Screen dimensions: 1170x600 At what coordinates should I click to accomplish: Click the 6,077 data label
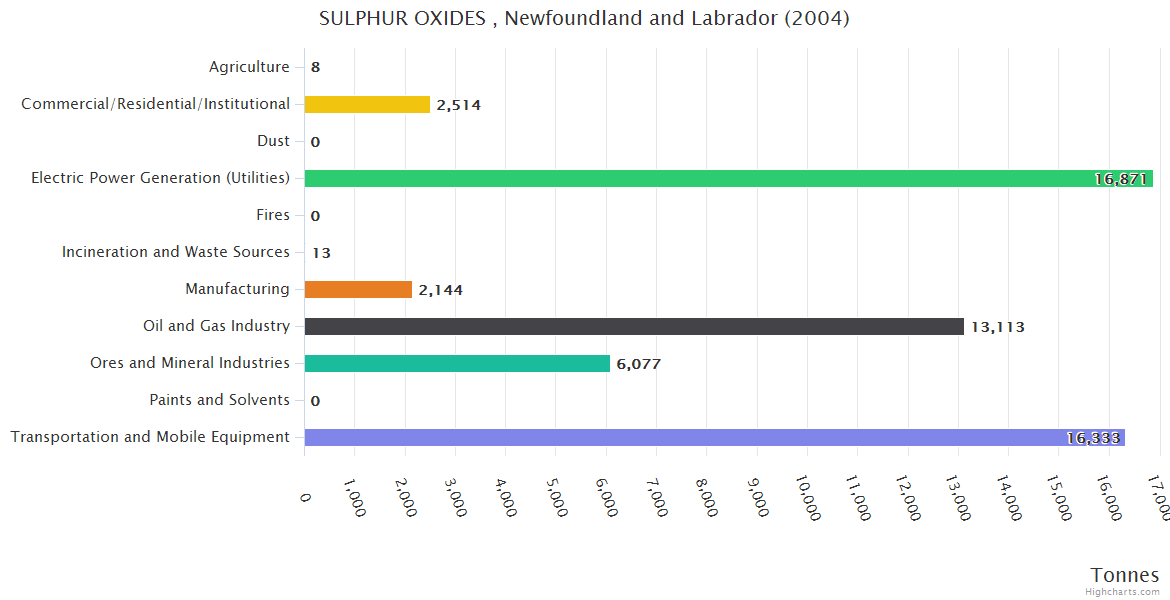pyautogui.click(x=638, y=364)
